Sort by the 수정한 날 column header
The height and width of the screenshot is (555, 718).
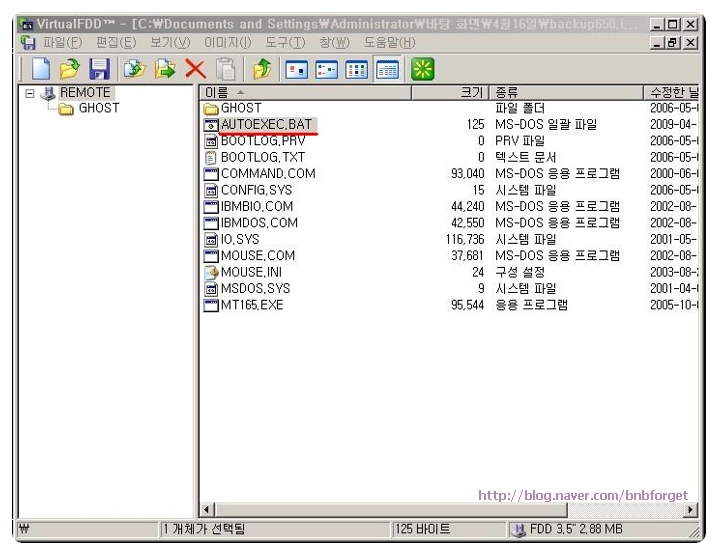[x=672, y=92]
